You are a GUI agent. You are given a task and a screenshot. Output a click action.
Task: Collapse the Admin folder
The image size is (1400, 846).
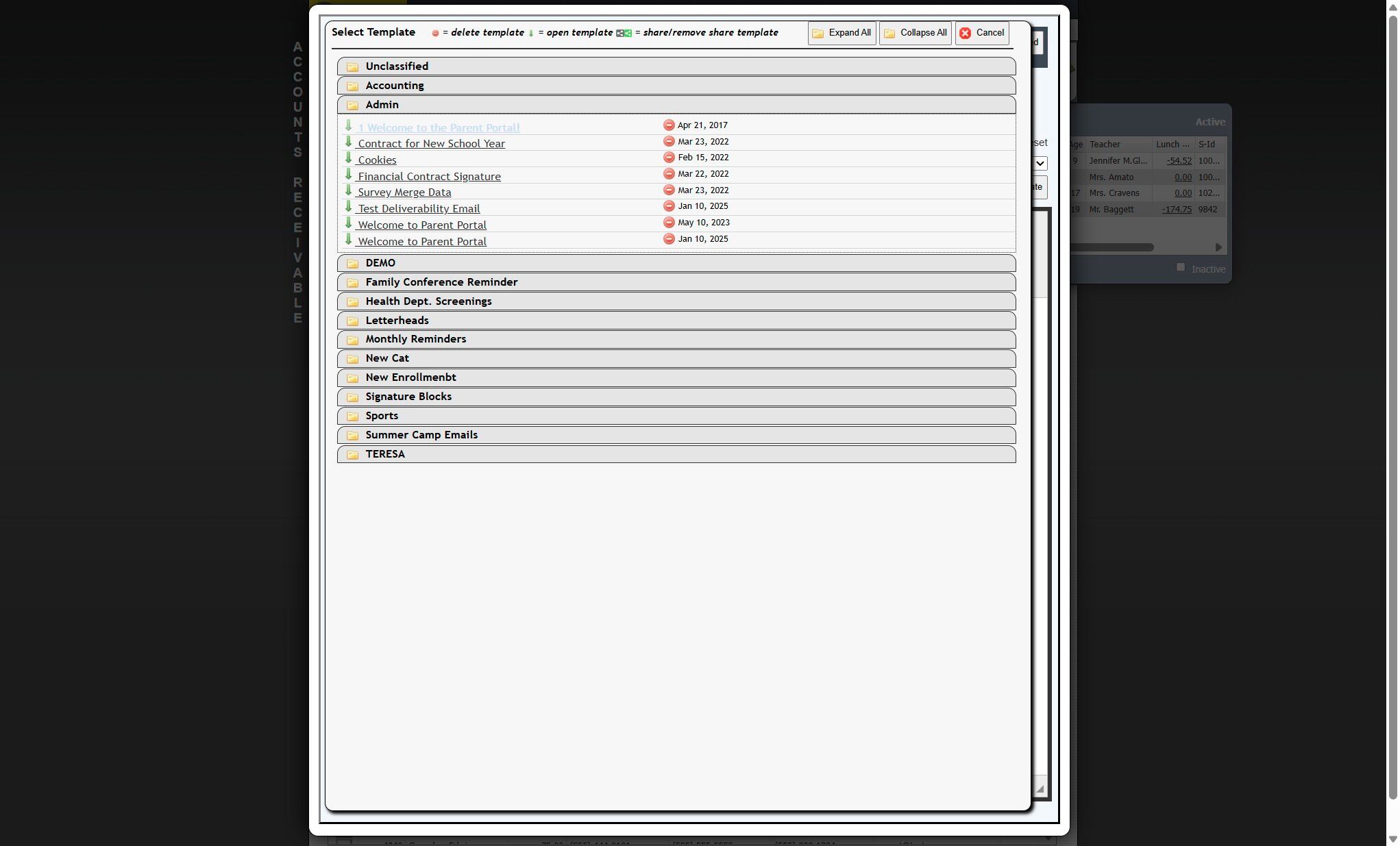tap(382, 105)
